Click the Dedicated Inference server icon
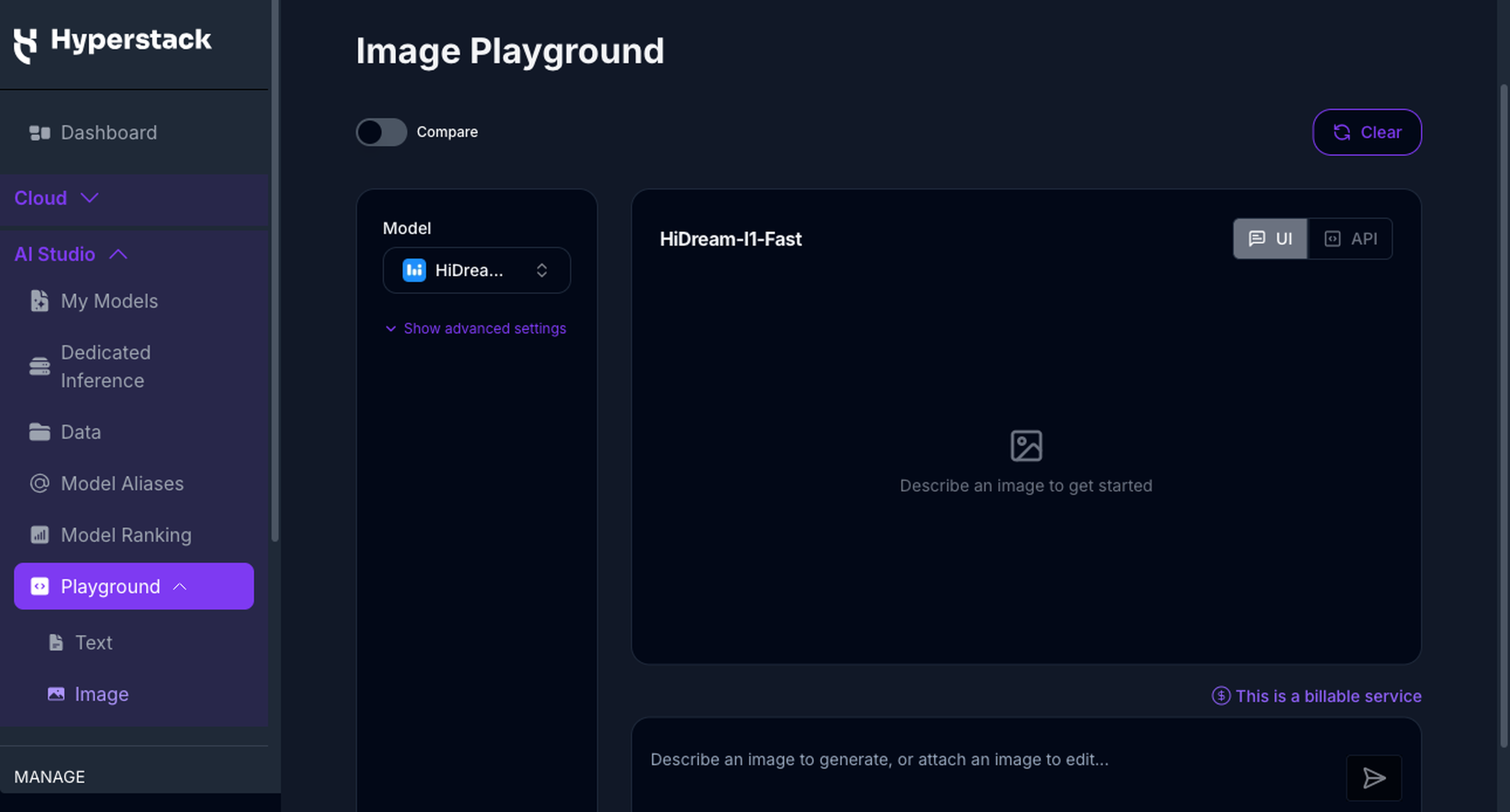Viewport: 1510px width, 812px height. [39, 366]
